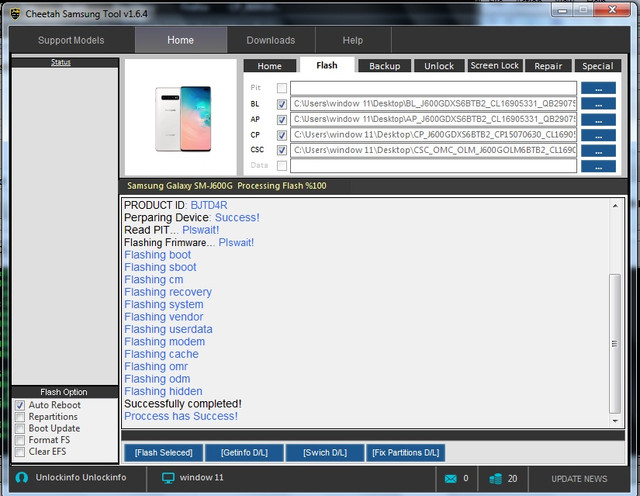Click the [Flash Seleced] button

tap(164, 453)
